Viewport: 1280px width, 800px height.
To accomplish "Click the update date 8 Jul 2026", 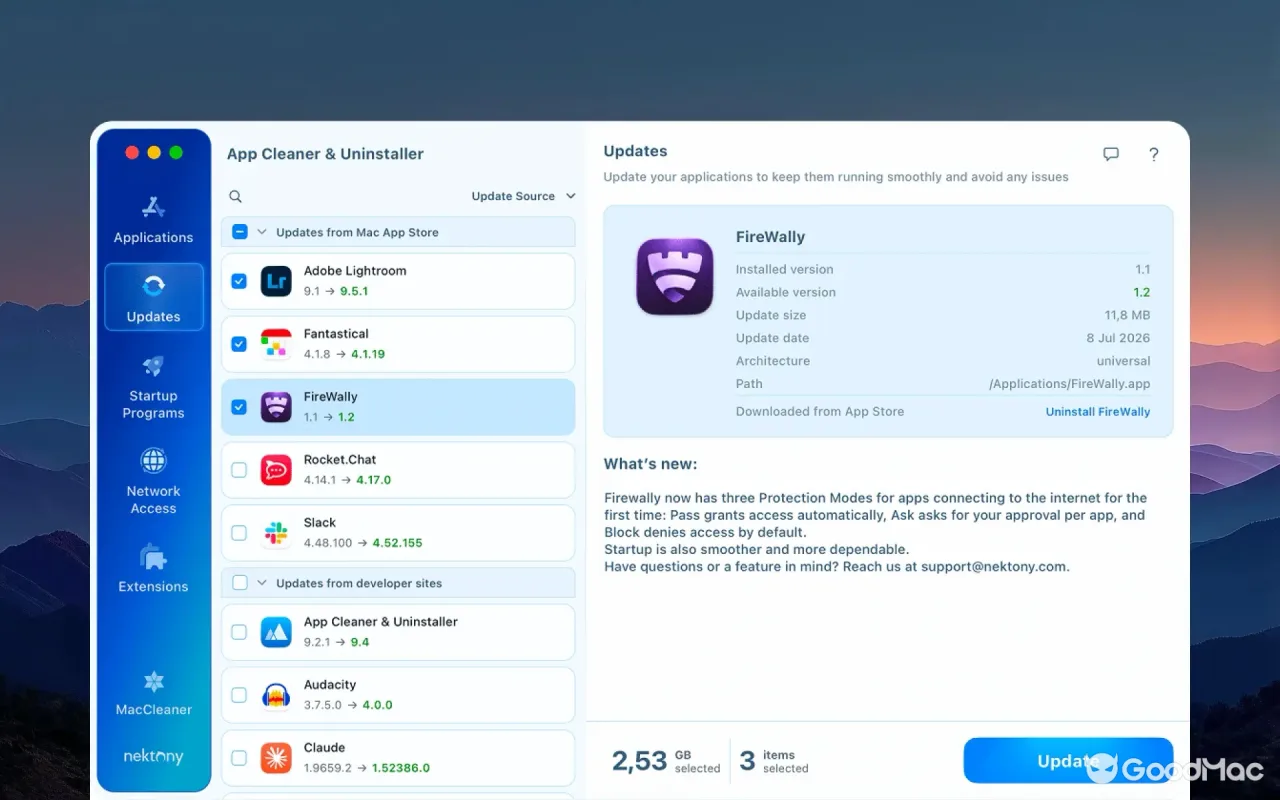I will (1119, 338).
